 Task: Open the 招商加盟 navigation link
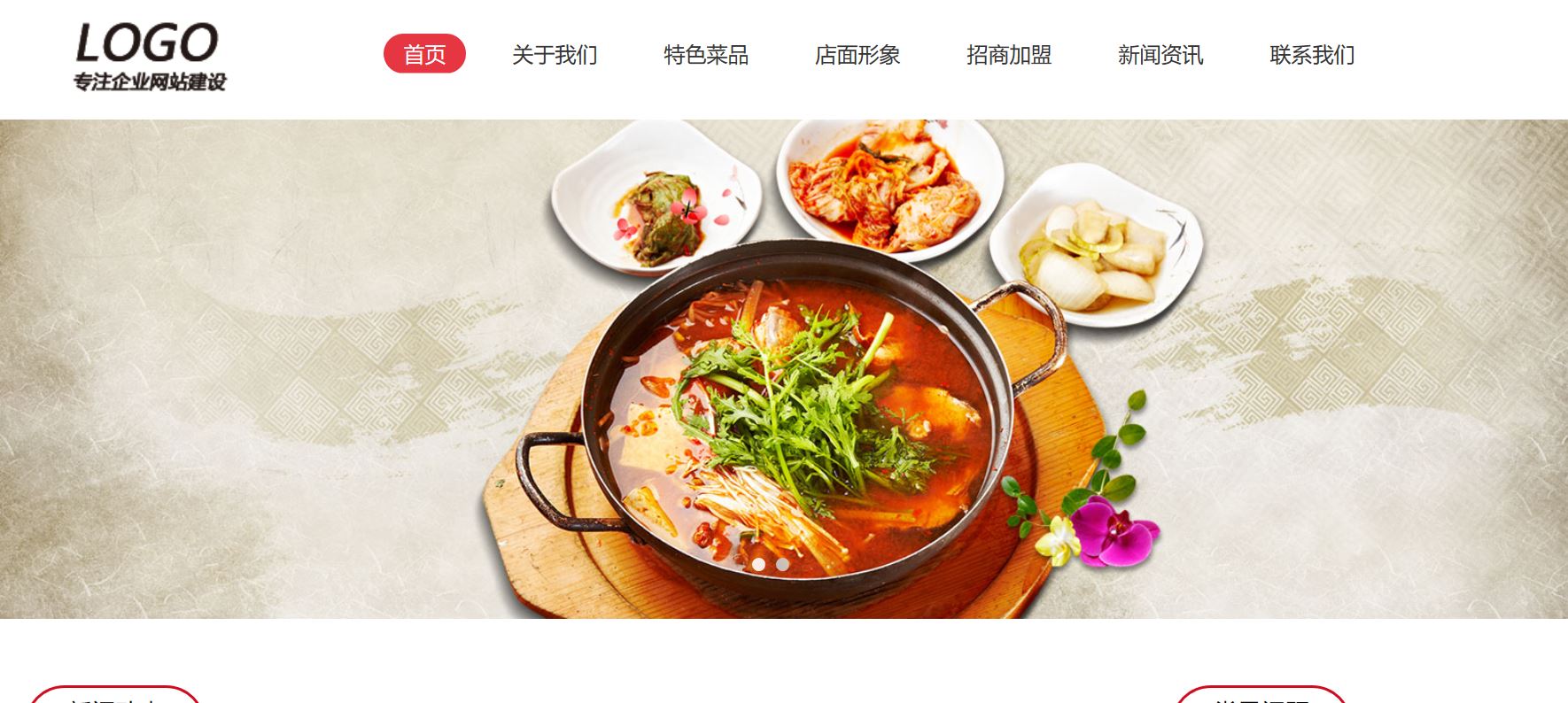click(x=1009, y=55)
